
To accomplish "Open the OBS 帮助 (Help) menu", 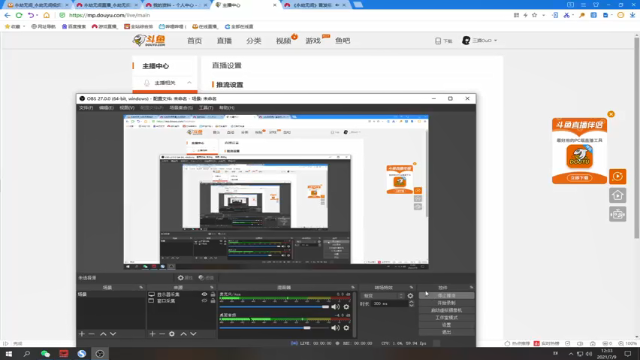I will point(227,108).
